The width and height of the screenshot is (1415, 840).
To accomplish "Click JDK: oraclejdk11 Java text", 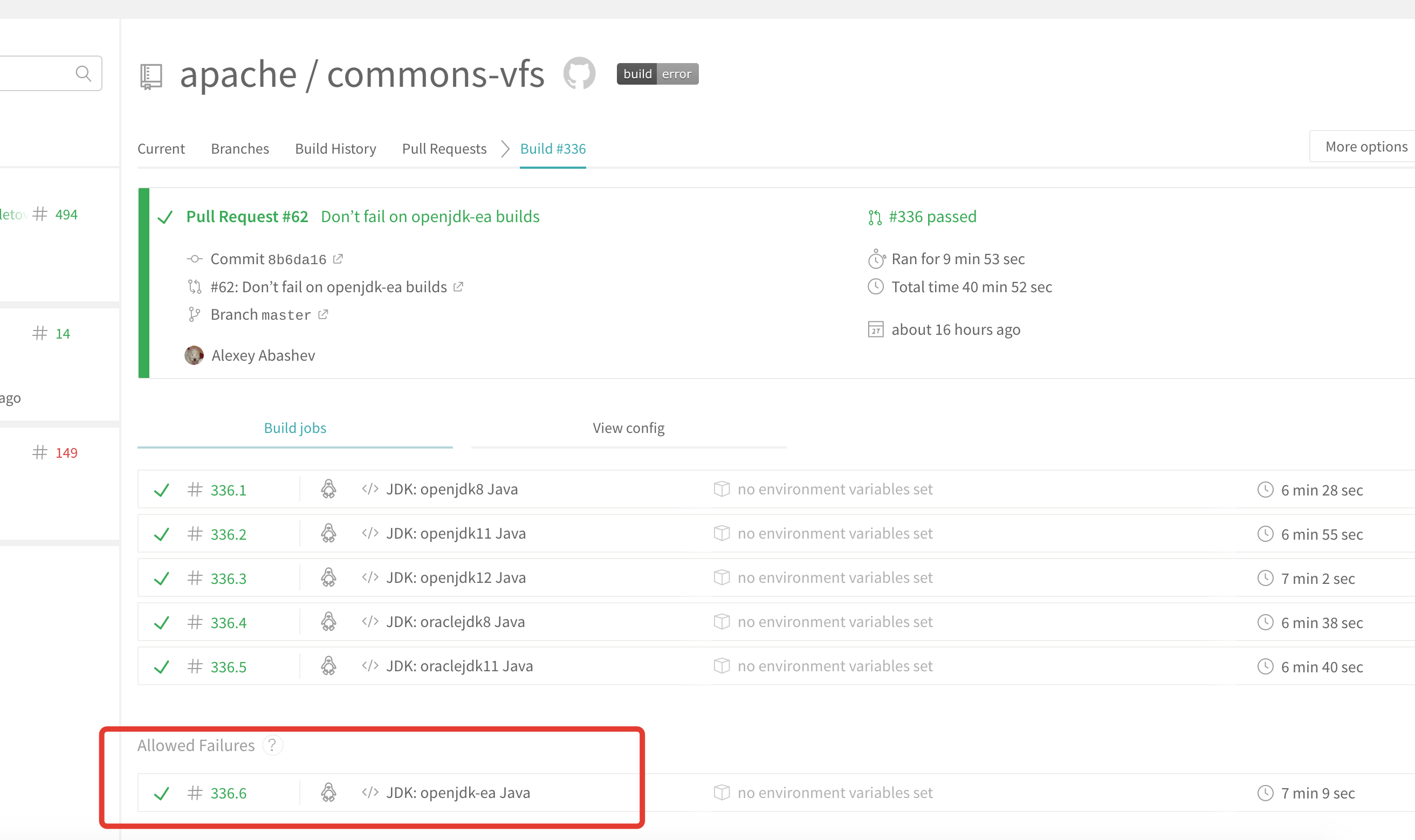I will [459, 666].
